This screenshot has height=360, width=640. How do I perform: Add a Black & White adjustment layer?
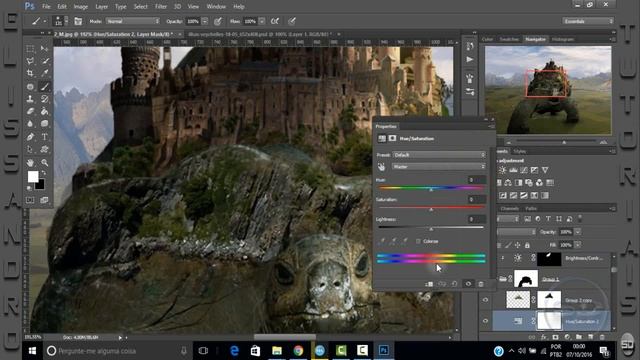point(518,182)
